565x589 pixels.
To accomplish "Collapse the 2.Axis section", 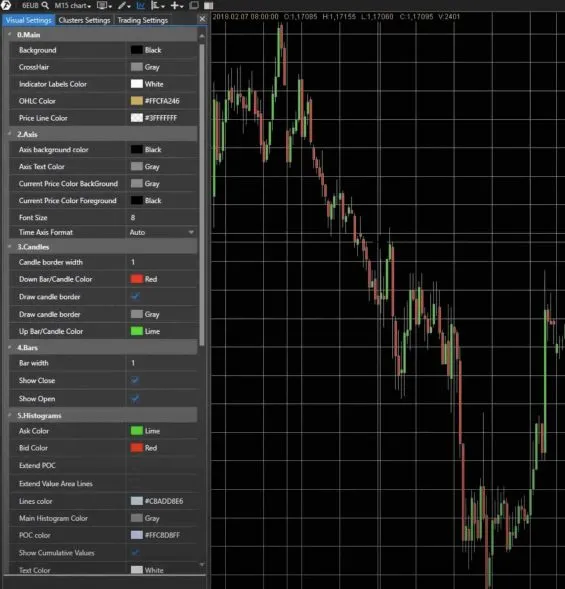I will click(x=9, y=134).
